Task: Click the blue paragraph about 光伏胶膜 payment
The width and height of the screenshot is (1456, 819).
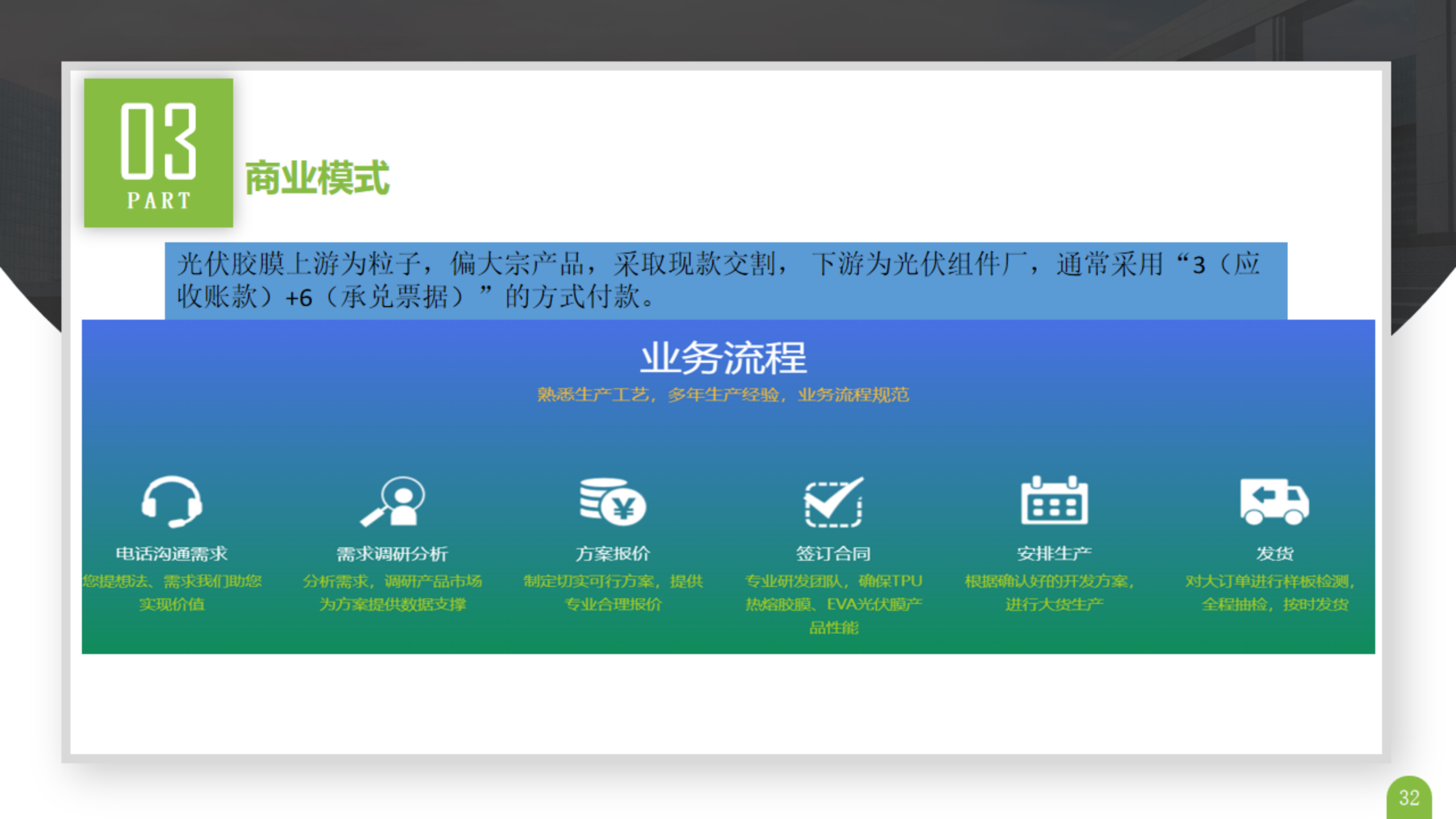Action: coord(726,280)
